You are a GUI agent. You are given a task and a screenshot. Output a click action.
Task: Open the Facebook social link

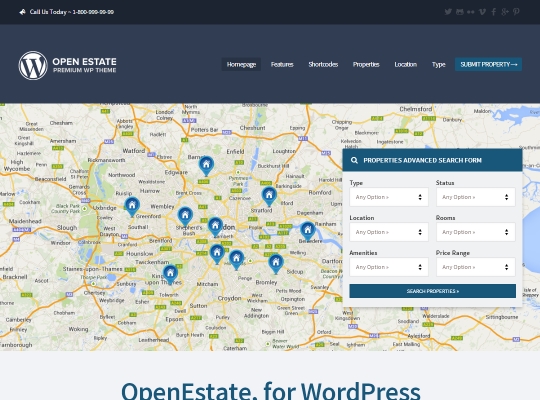(x=494, y=12)
